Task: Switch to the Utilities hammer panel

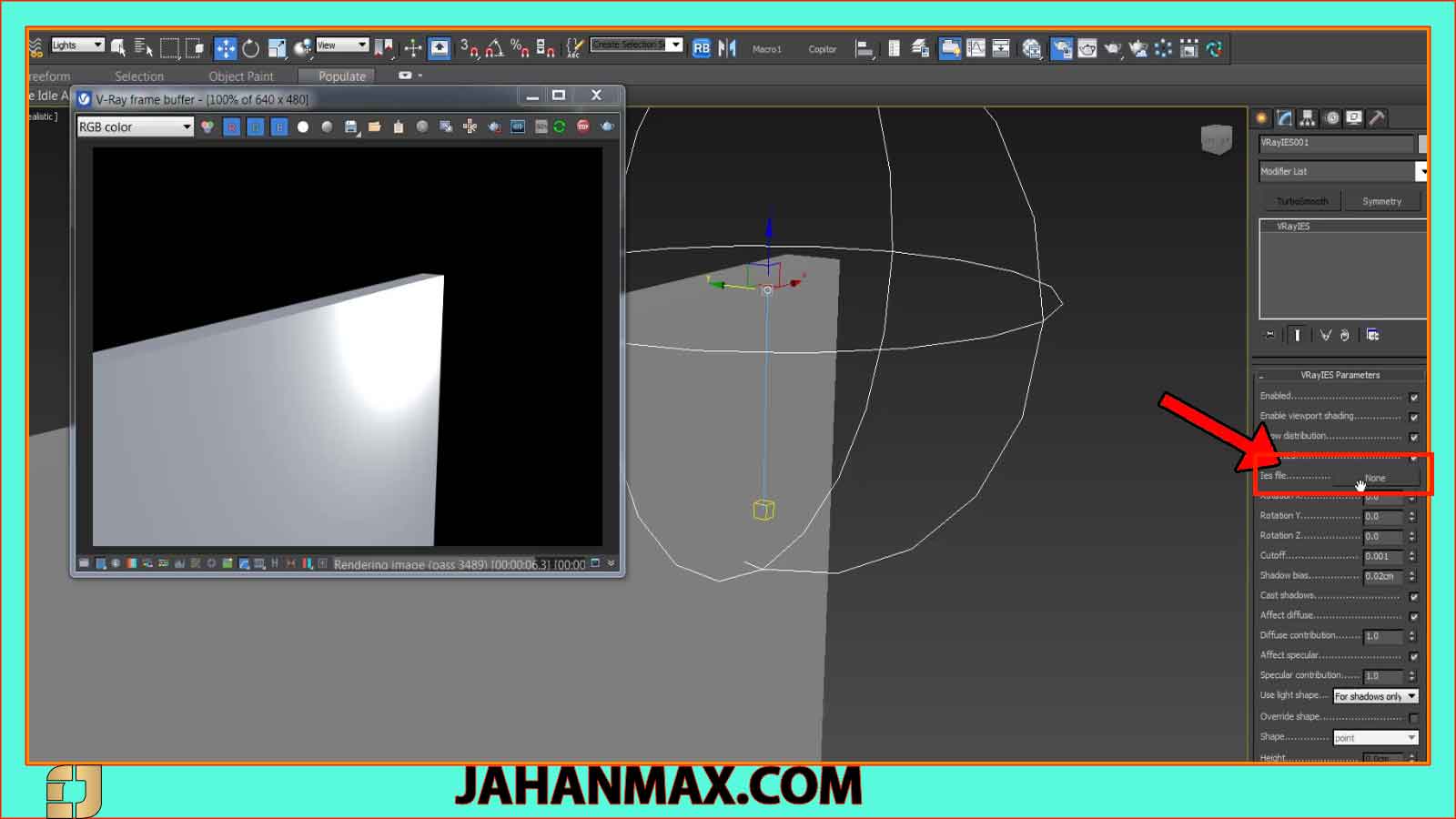Action: point(1378,118)
